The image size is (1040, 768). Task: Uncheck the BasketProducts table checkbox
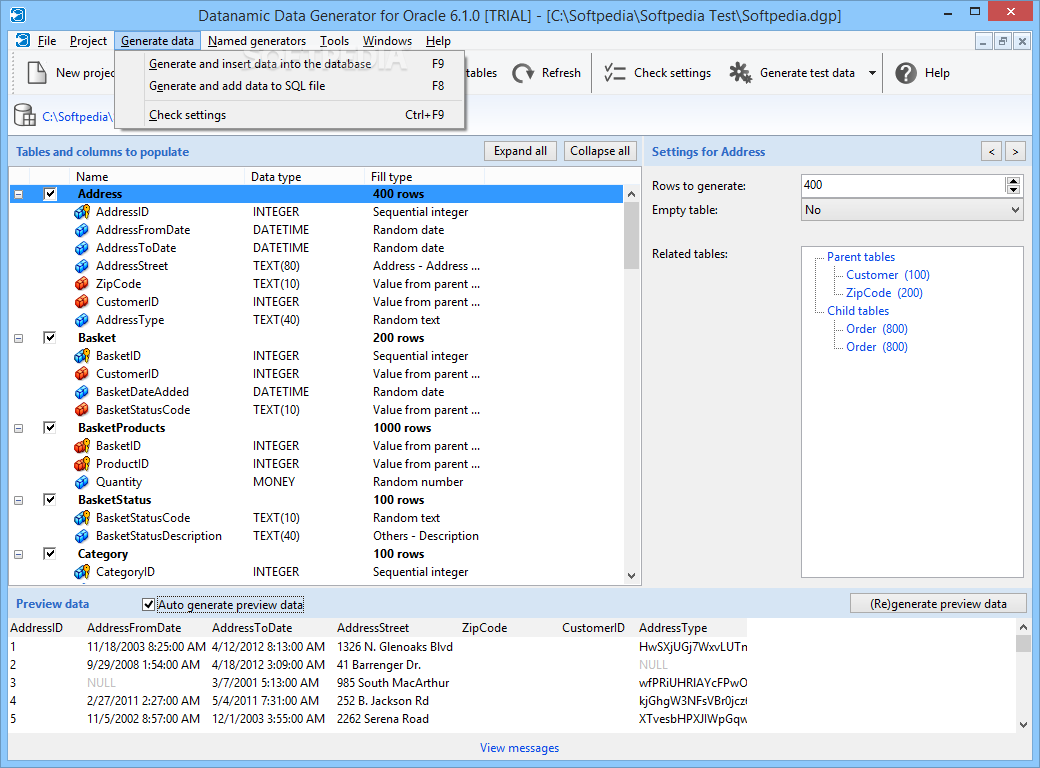pyautogui.click(x=50, y=428)
